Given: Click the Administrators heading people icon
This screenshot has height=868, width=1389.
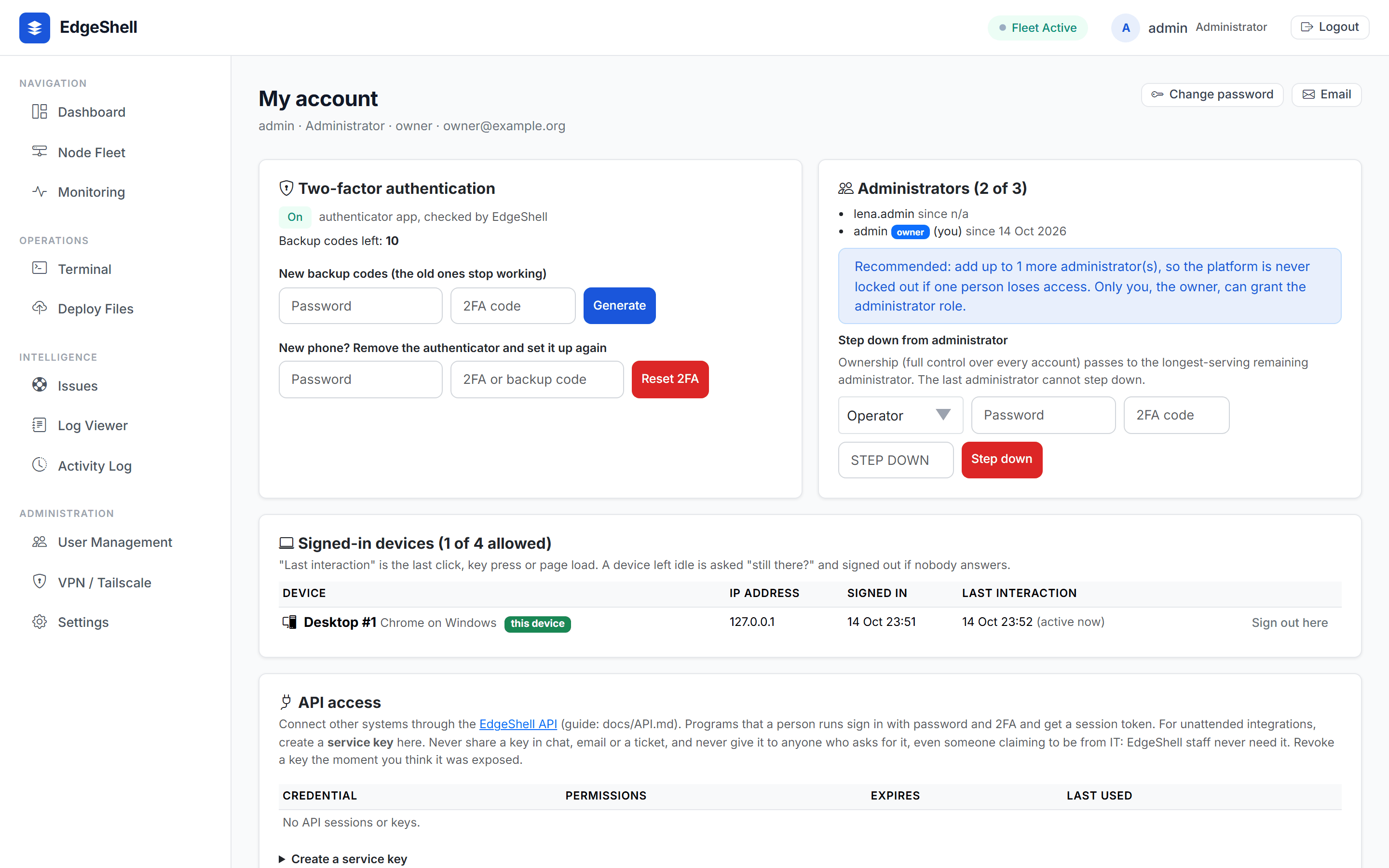Looking at the screenshot, I should [x=846, y=188].
